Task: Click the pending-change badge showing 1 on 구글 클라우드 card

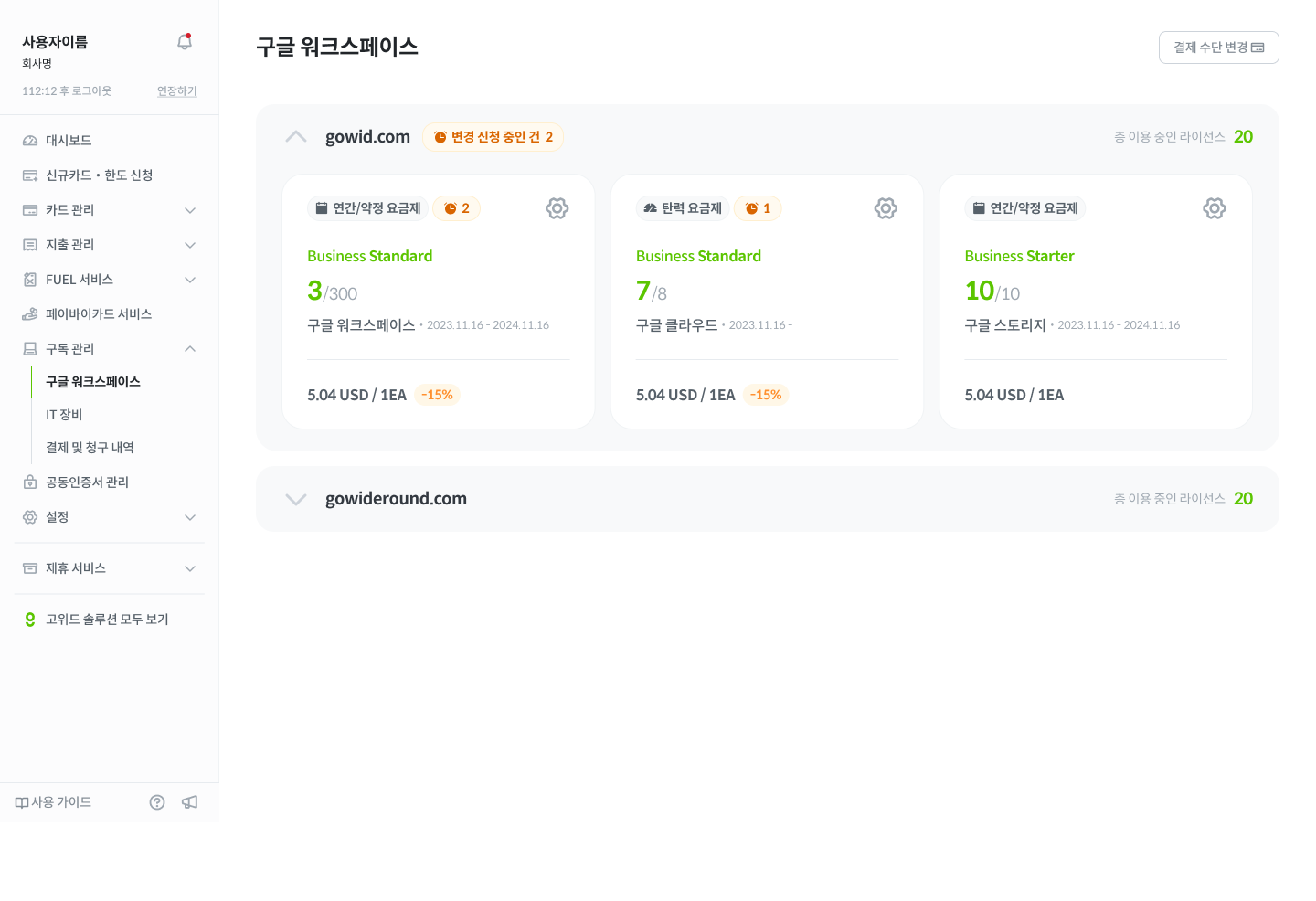Action: tap(759, 208)
